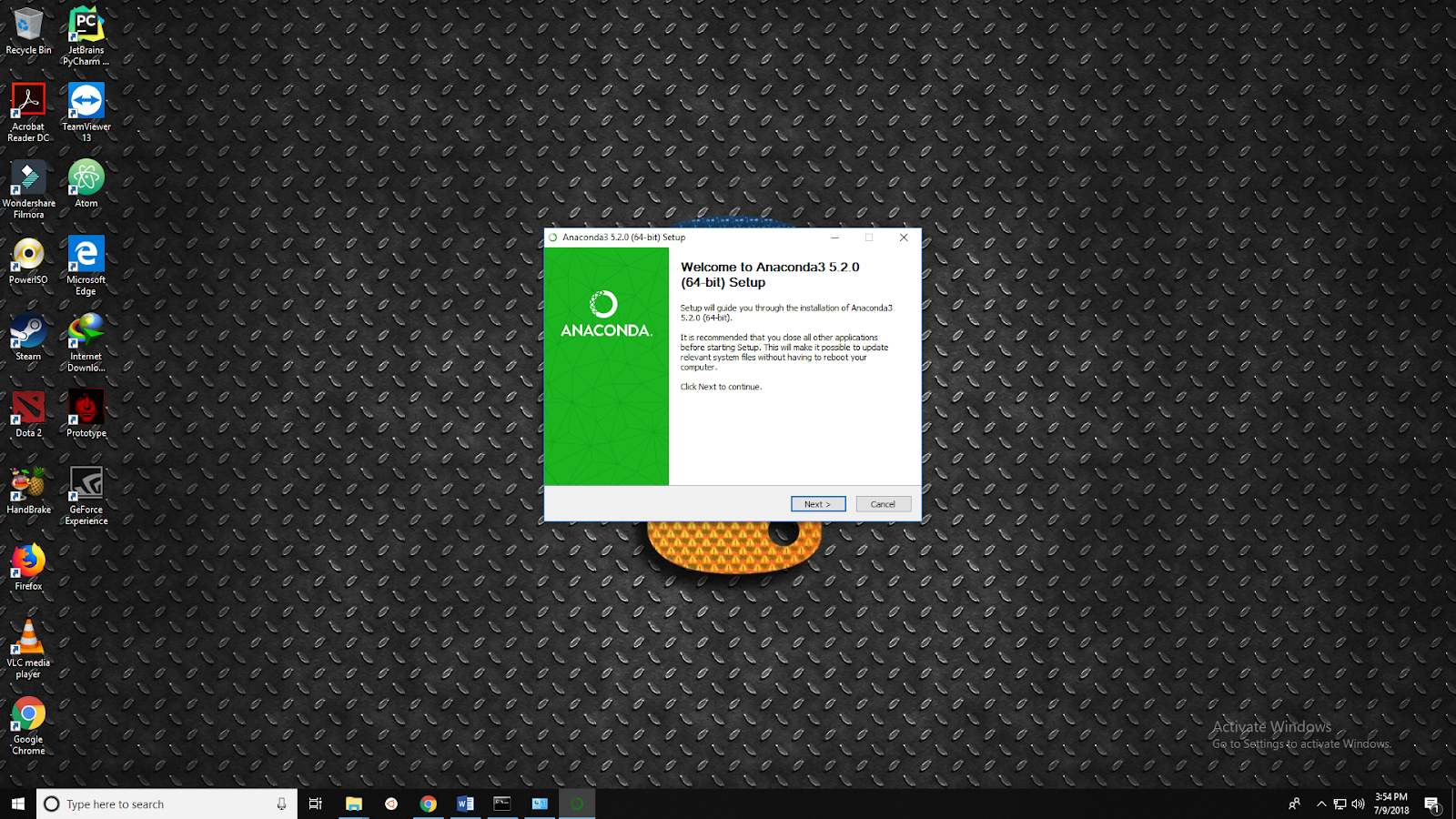Open the People icon in the system tray
This screenshot has height=819, width=1456.
tap(1294, 804)
